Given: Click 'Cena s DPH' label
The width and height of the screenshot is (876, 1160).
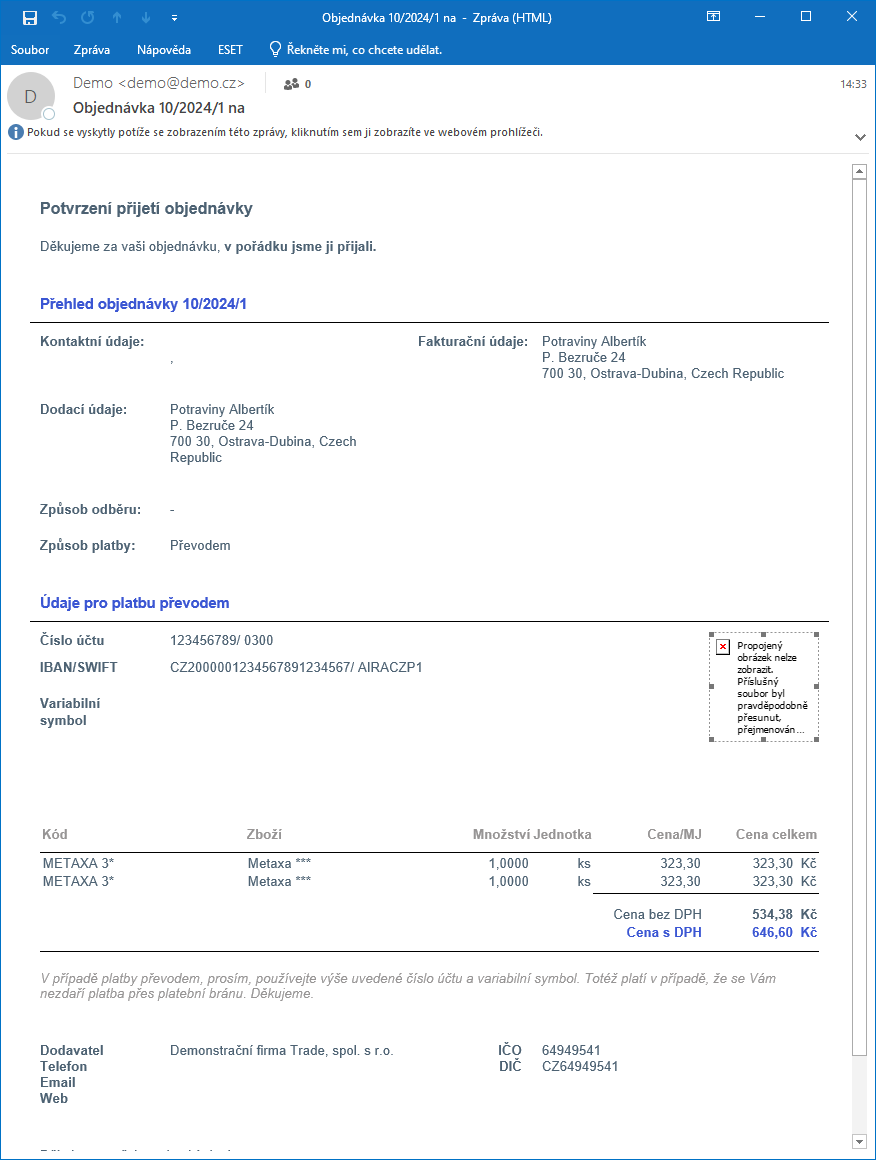Looking at the screenshot, I should pyautogui.click(x=664, y=932).
